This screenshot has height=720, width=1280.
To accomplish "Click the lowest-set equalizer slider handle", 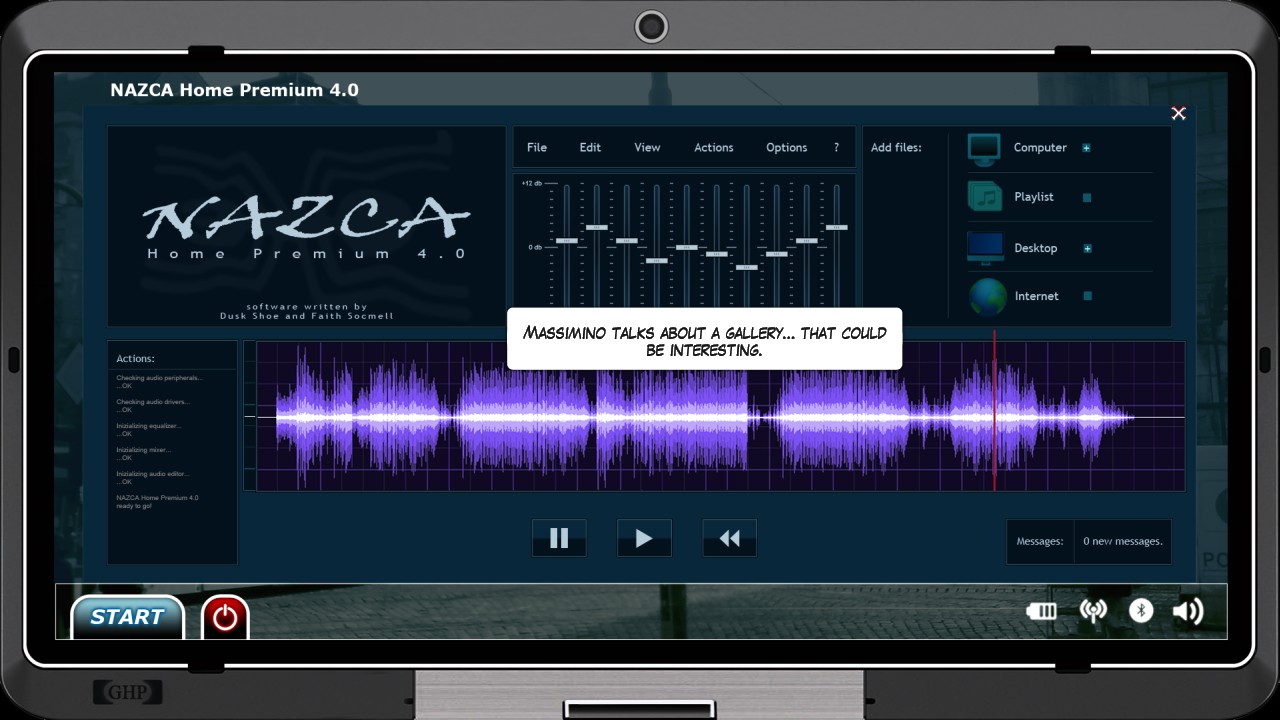I will click(746, 268).
